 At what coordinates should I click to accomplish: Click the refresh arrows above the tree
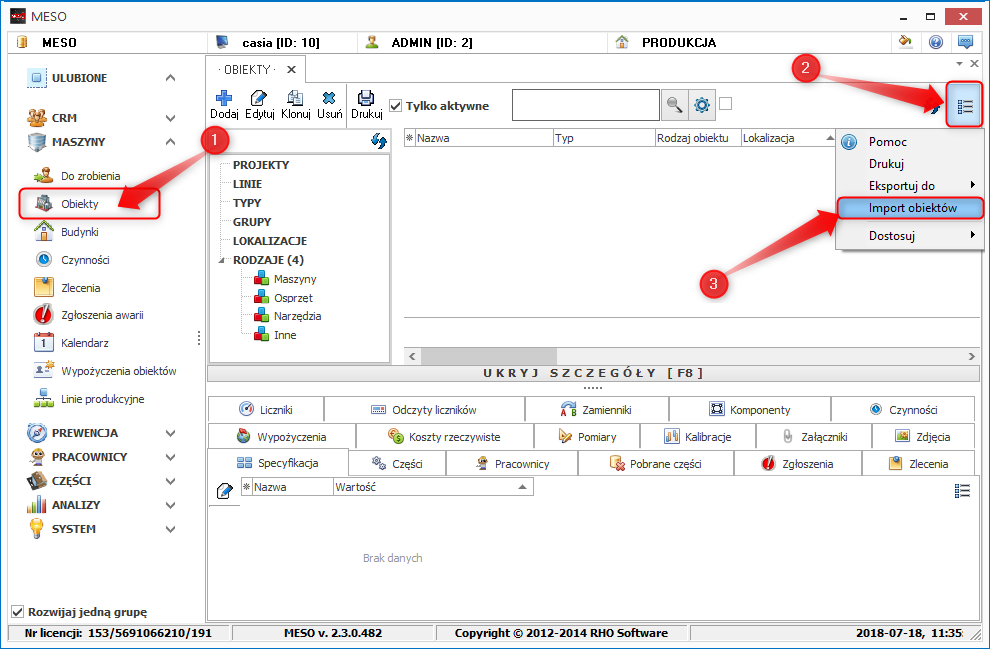point(379,141)
